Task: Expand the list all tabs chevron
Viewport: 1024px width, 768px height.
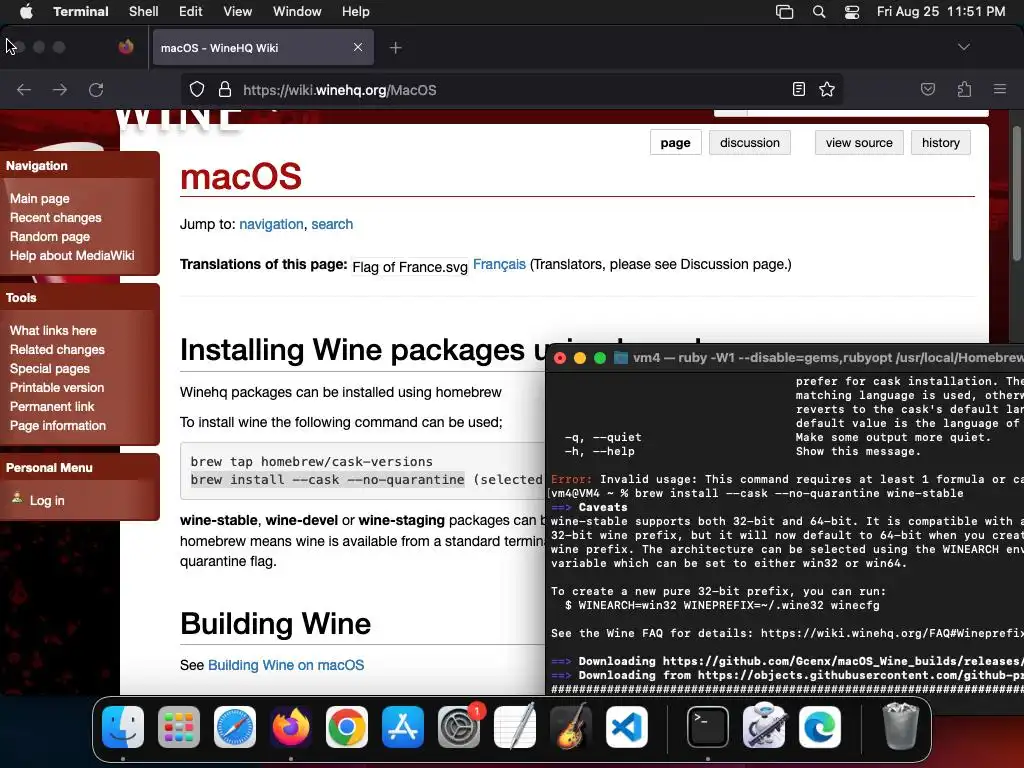Action: coord(963,47)
